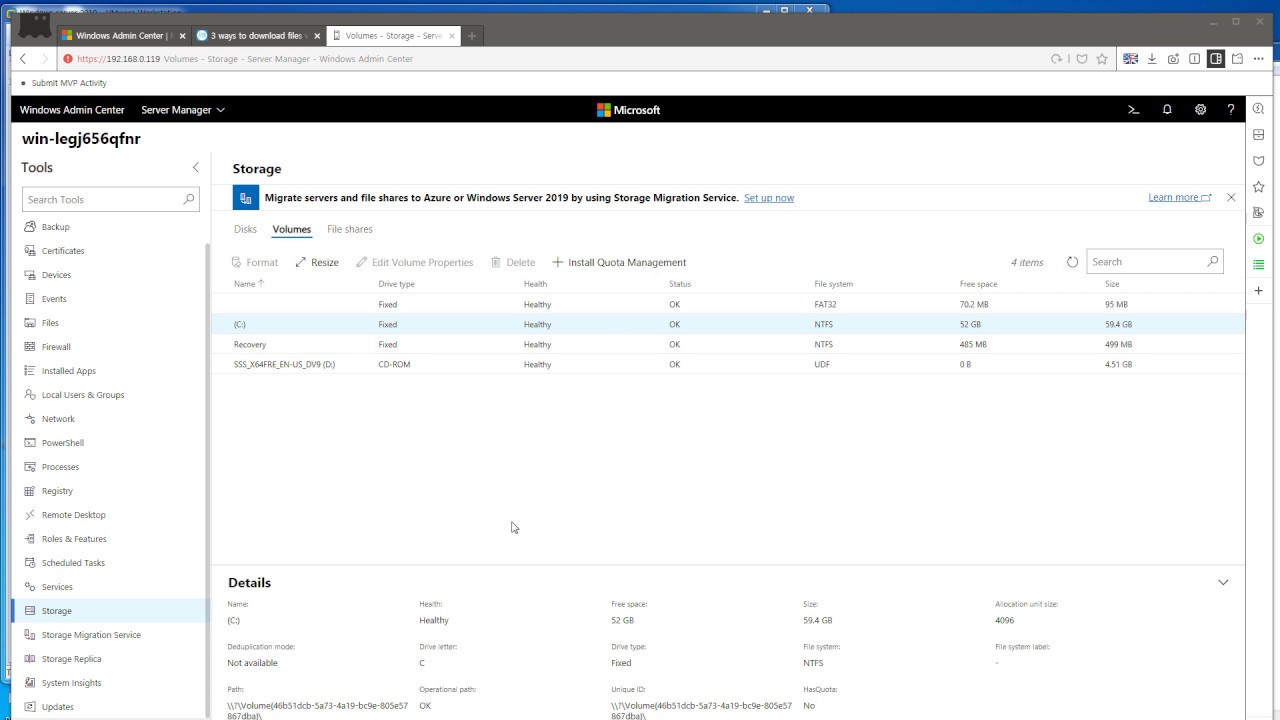Viewport: 1280px width, 720px height.
Task: Collapse the Tools sidebar
Action: coord(195,168)
